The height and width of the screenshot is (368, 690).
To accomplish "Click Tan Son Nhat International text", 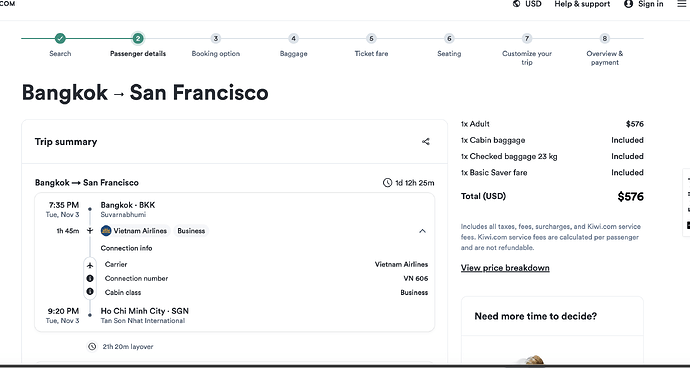I will click(x=143, y=320).
